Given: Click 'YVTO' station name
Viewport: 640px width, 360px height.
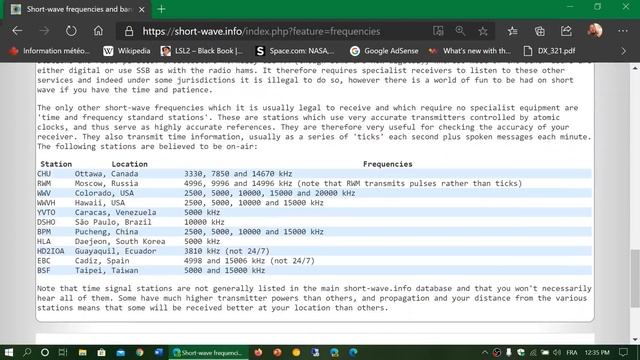Looking at the screenshot, I should pyautogui.click(x=46, y=212).
